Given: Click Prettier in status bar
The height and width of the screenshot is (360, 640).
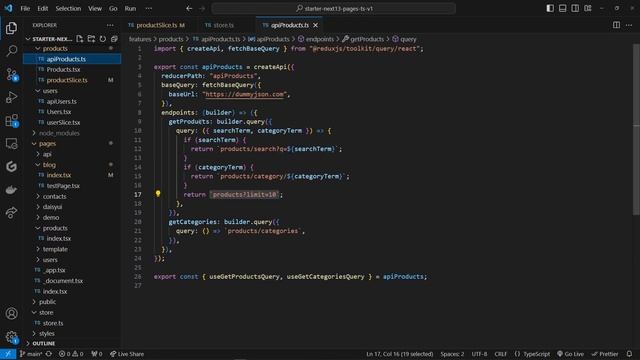Looking at the screenshot, I should click(x=604, y=354).
